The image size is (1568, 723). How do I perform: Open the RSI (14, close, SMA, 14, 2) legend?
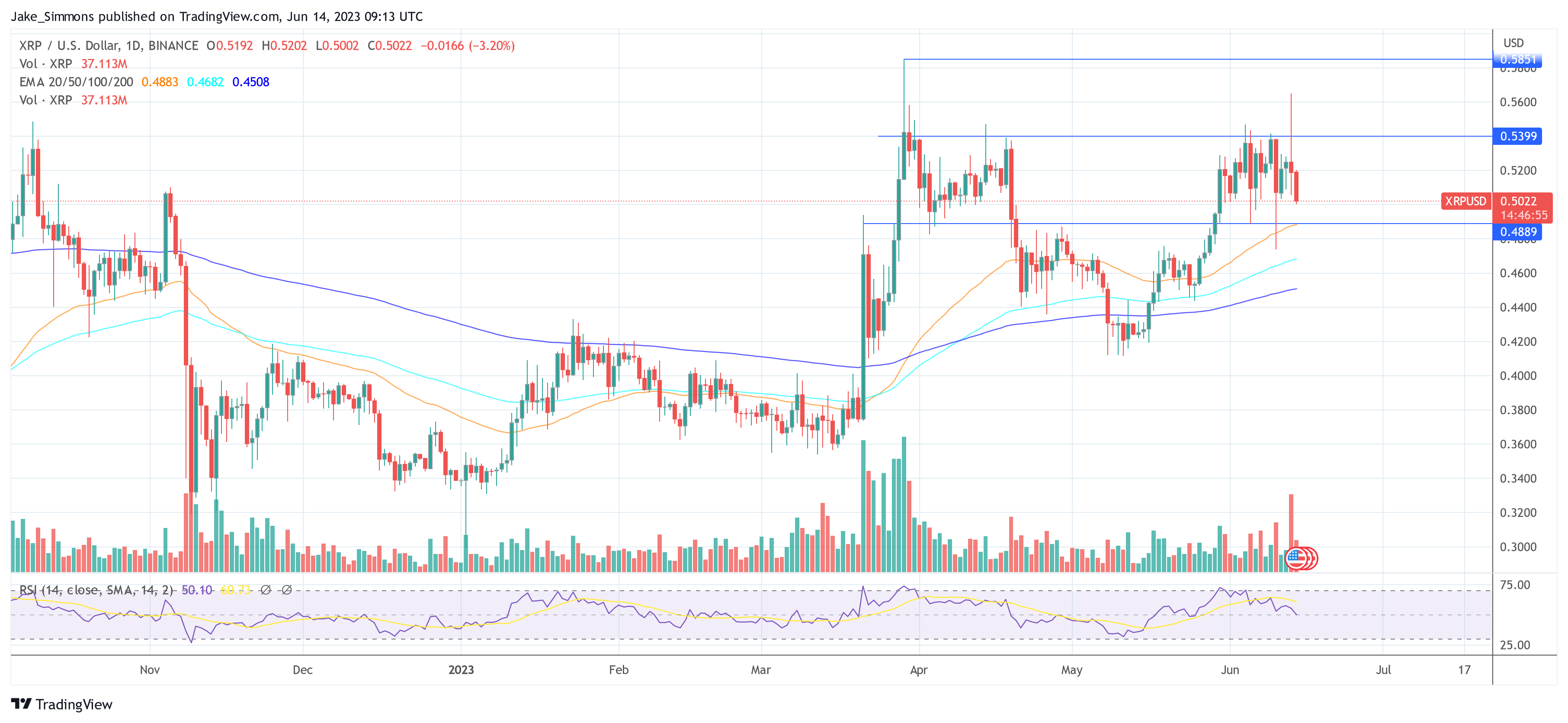(96, 590)
